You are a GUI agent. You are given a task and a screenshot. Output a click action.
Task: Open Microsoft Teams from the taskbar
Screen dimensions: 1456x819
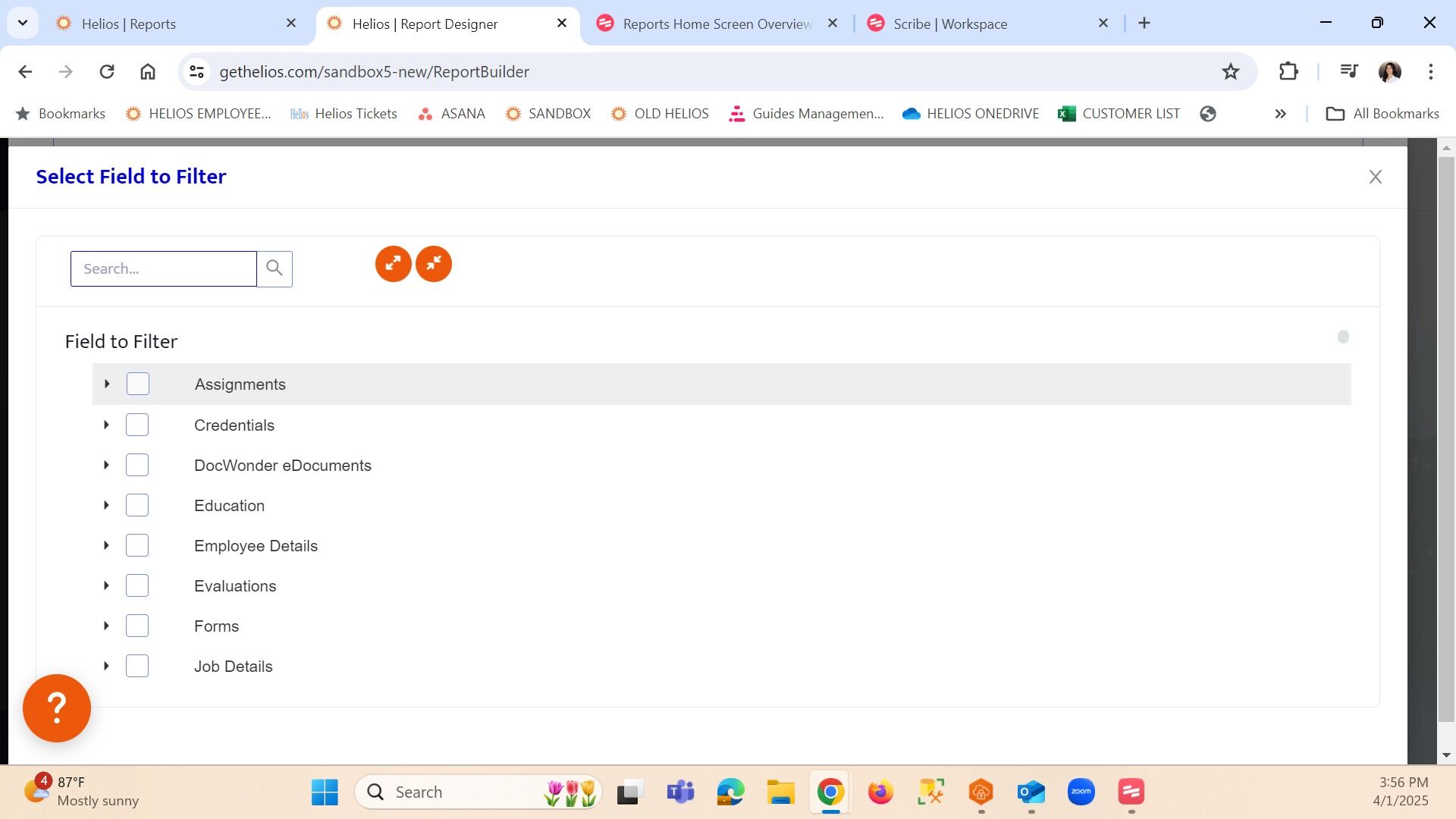(x=680, y=792)
